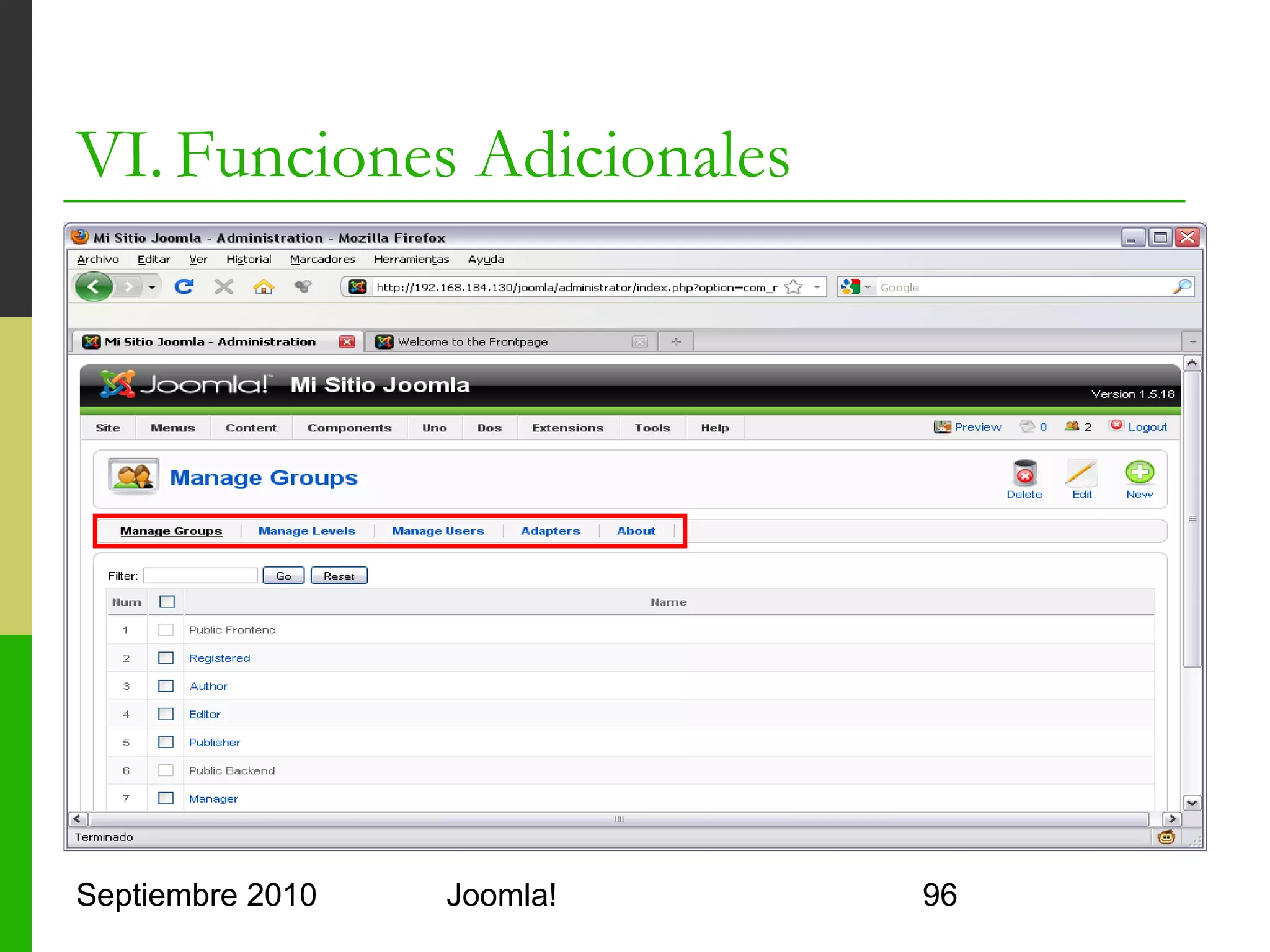The width and height of the screenshot is (1270, 952).
Task: Open the messages indicator showing 0
Action: click(1034, 426)
